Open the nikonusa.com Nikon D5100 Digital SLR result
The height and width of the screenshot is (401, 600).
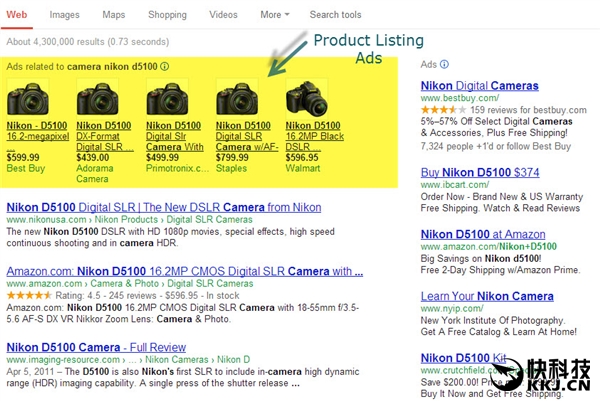[164, 208]
